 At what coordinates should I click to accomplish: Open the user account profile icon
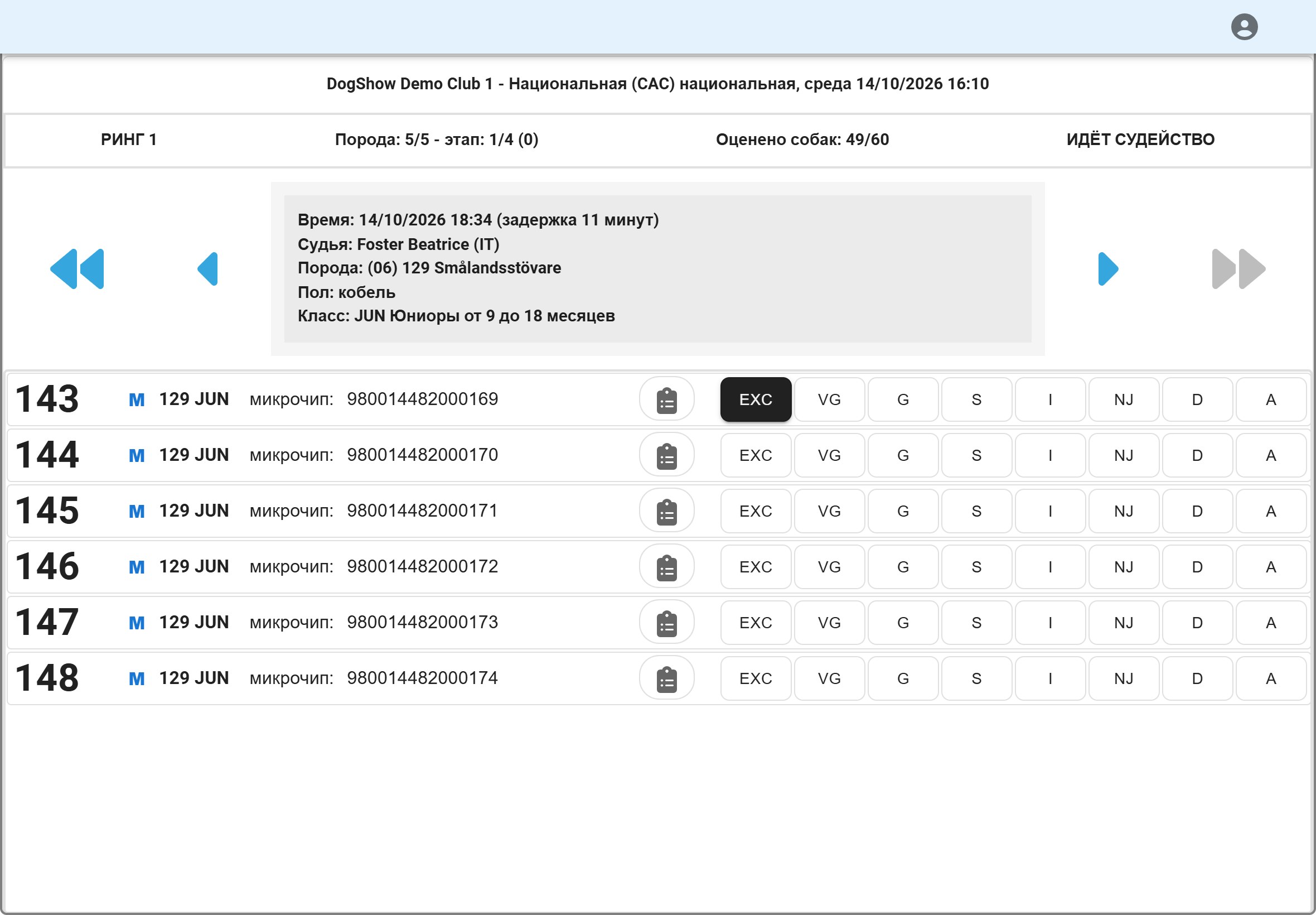click(x=1244, y=27)
